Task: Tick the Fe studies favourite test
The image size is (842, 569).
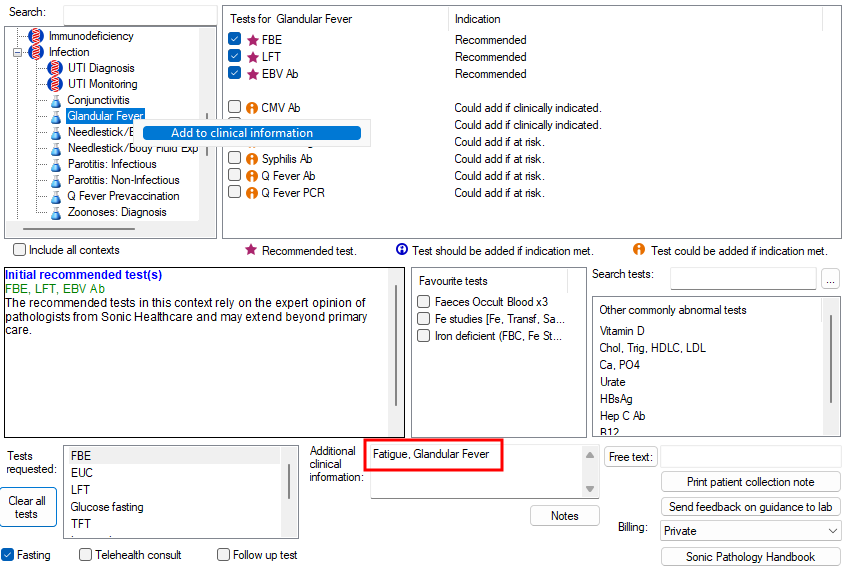Action: [x=424, y=319]
